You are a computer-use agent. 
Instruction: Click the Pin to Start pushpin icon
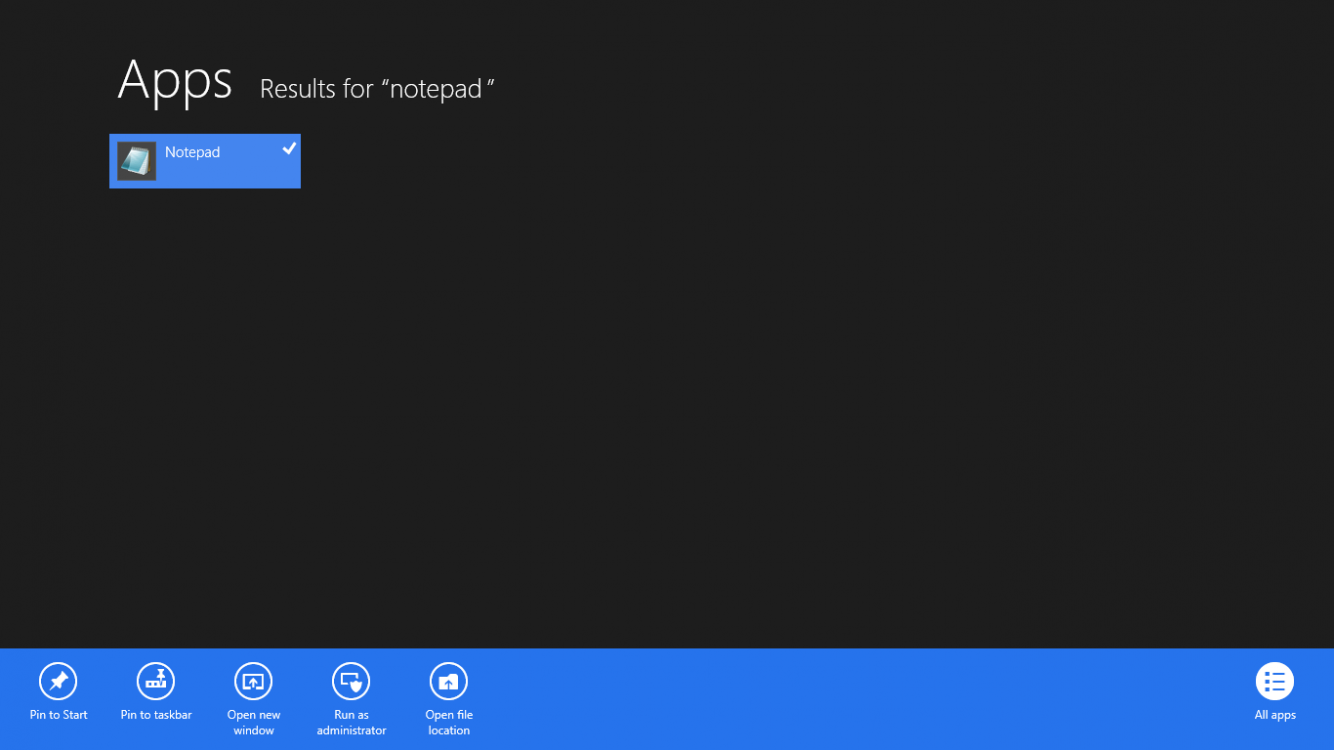click(58, 681)
